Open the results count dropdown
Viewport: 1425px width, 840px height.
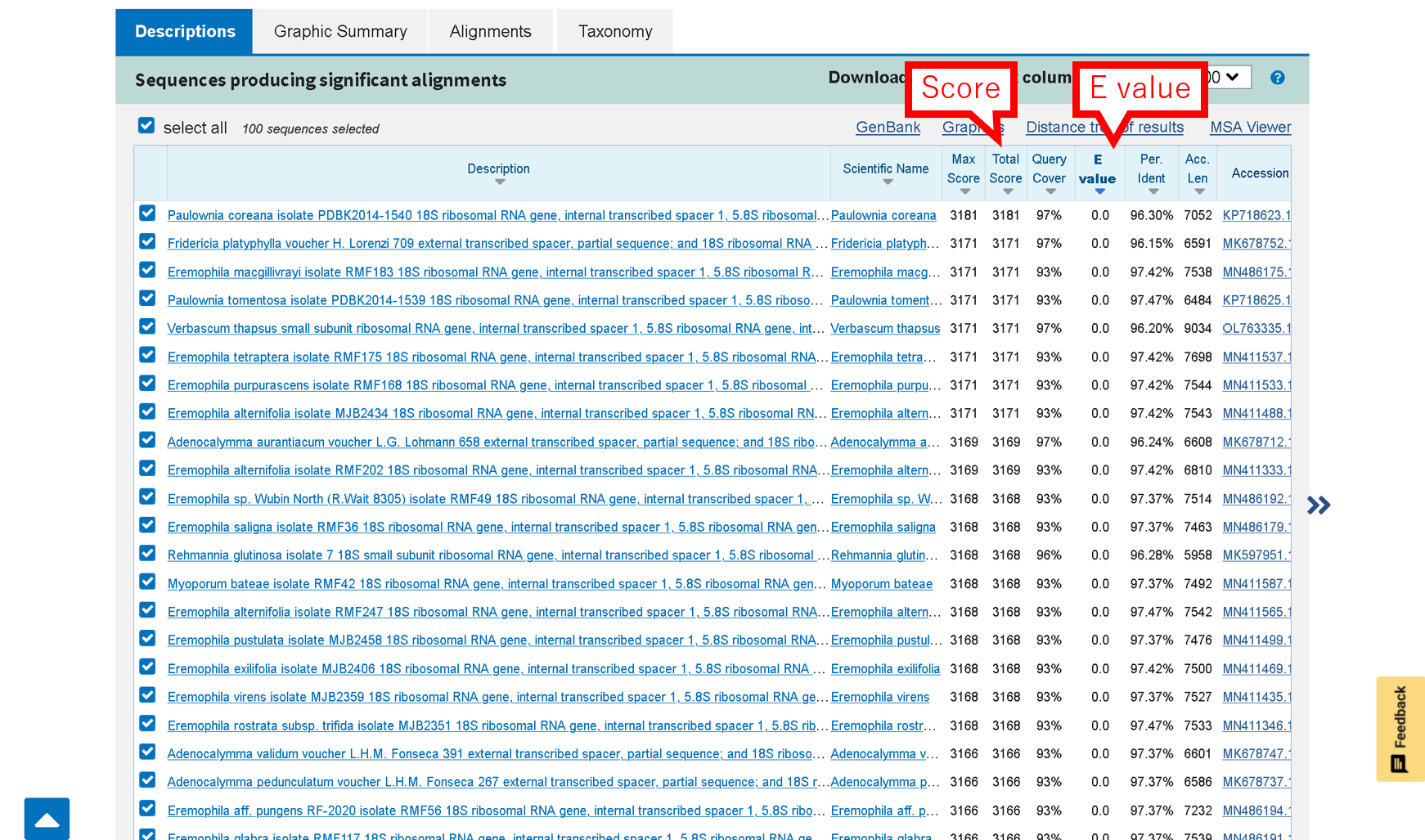coord(1229,77)
